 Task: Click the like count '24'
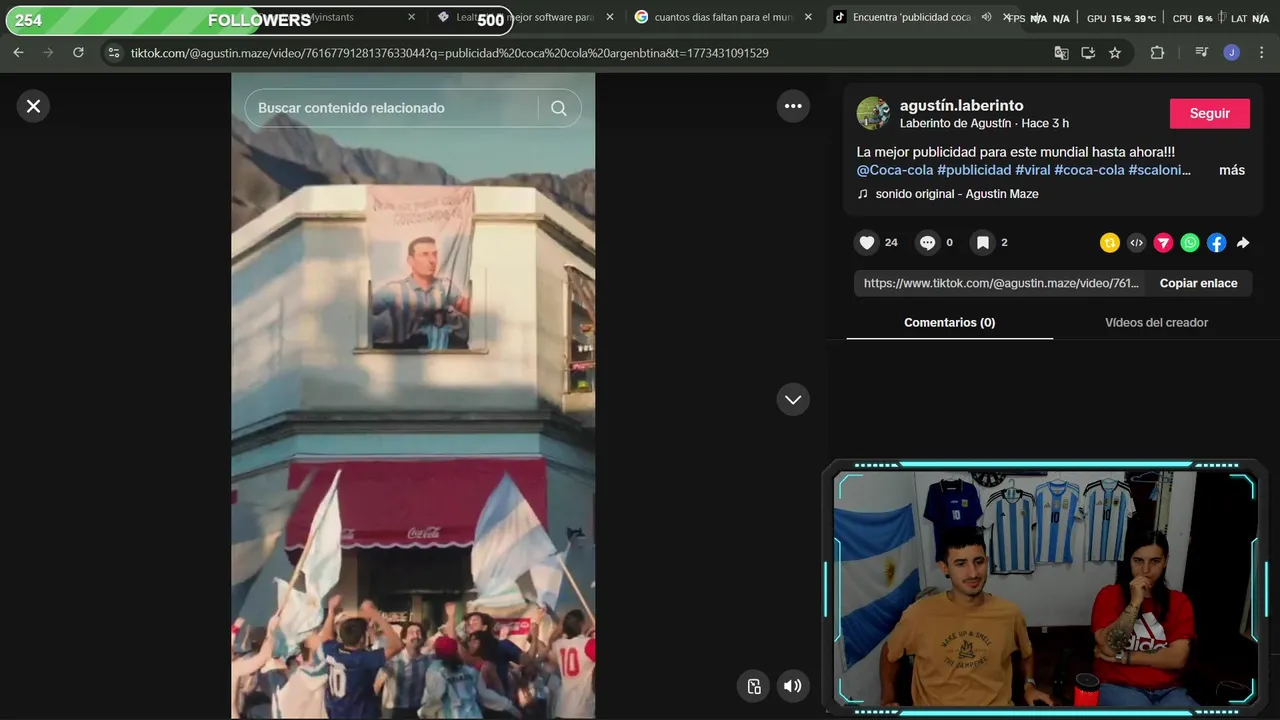click(891, 242)
